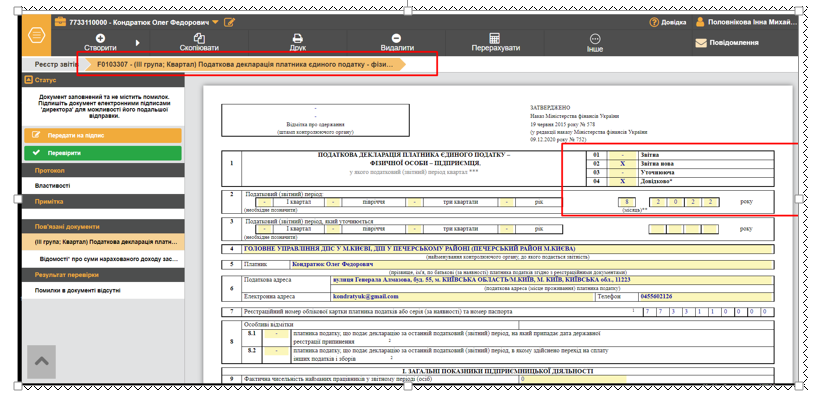Mark I квартал in reporting period row 2
This screenshot has height=398, width=819.
[x=265, y=202]
